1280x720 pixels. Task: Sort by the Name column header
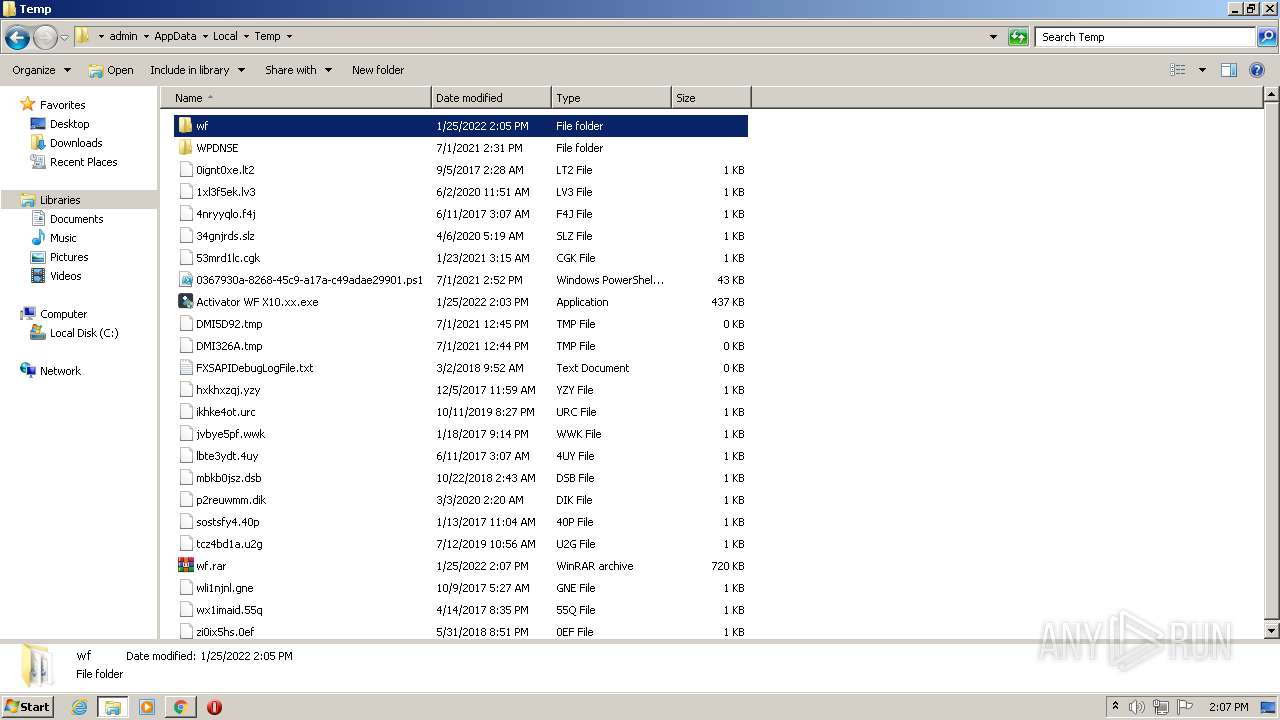pos(295,98)
